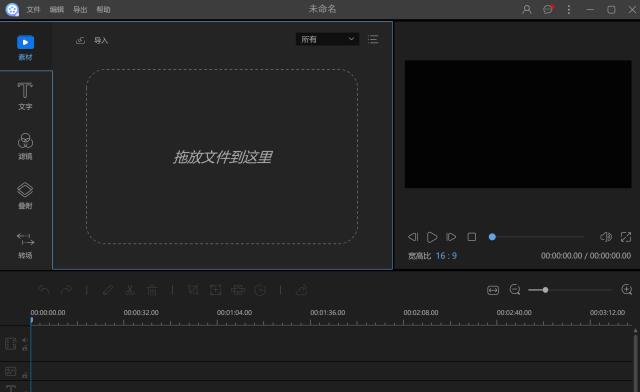Click the app logo icon
This screenshot has height=392, width=640.
coord(12,9)
